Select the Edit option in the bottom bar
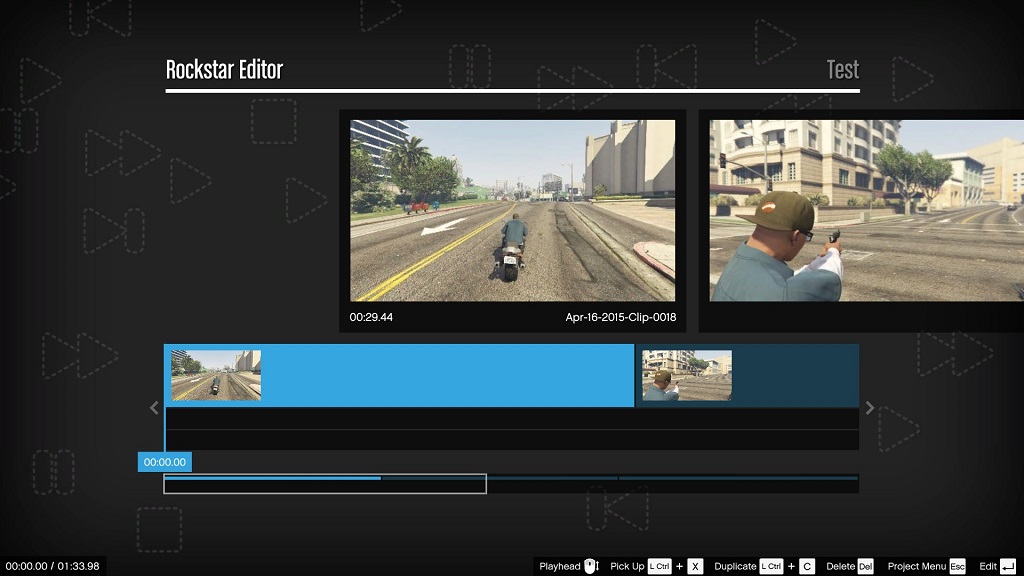 pyautogui.click(x=990, y=565)
